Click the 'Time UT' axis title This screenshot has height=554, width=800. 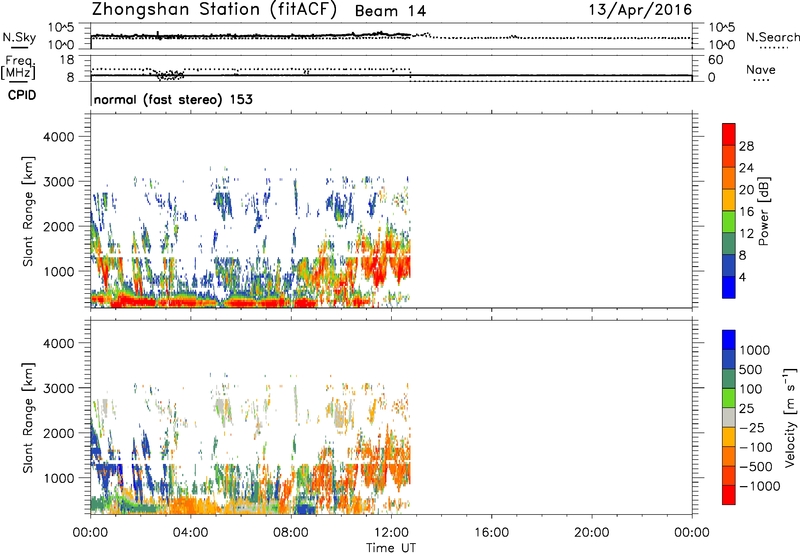click(x=391, y=548)
